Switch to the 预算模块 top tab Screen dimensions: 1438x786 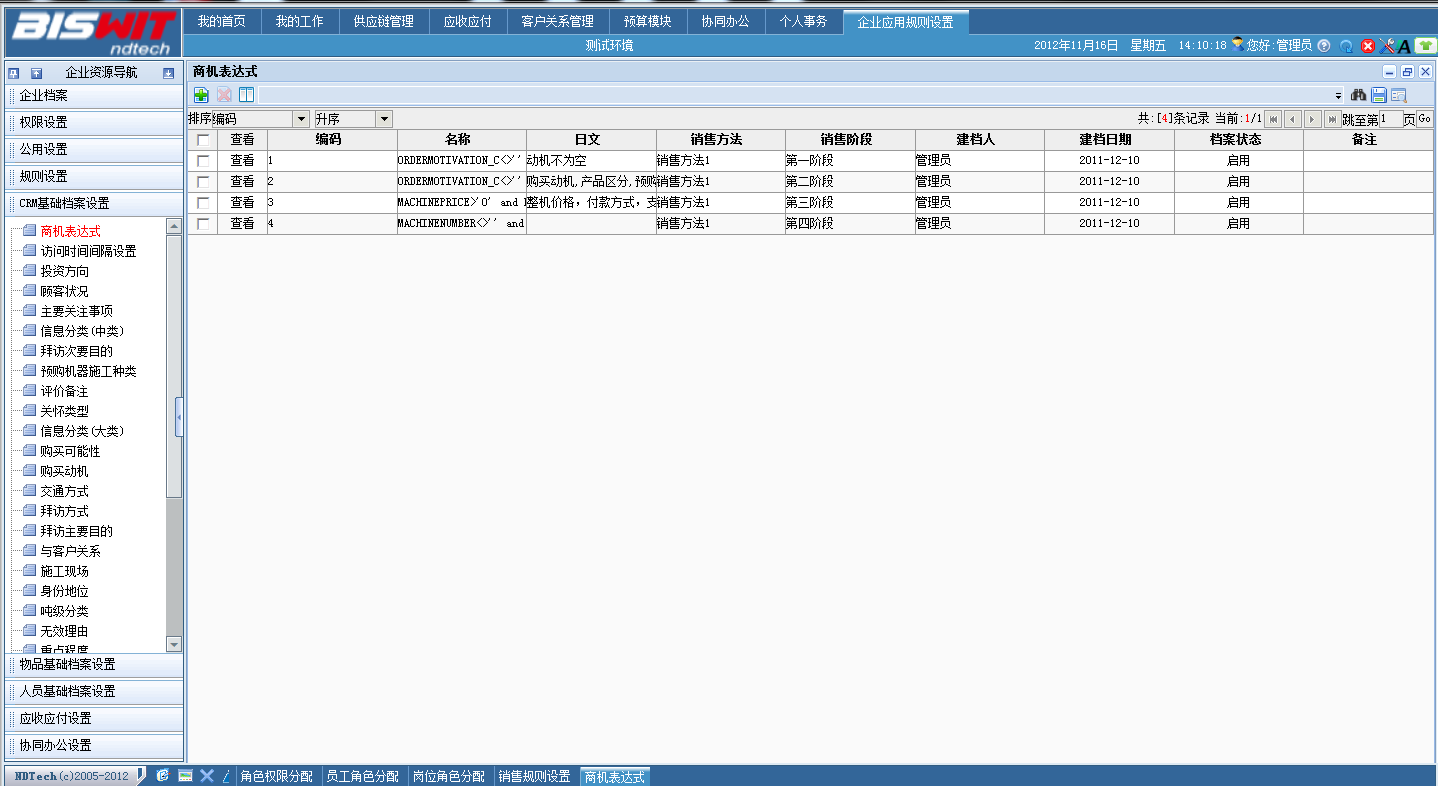[x=647, y=21]
